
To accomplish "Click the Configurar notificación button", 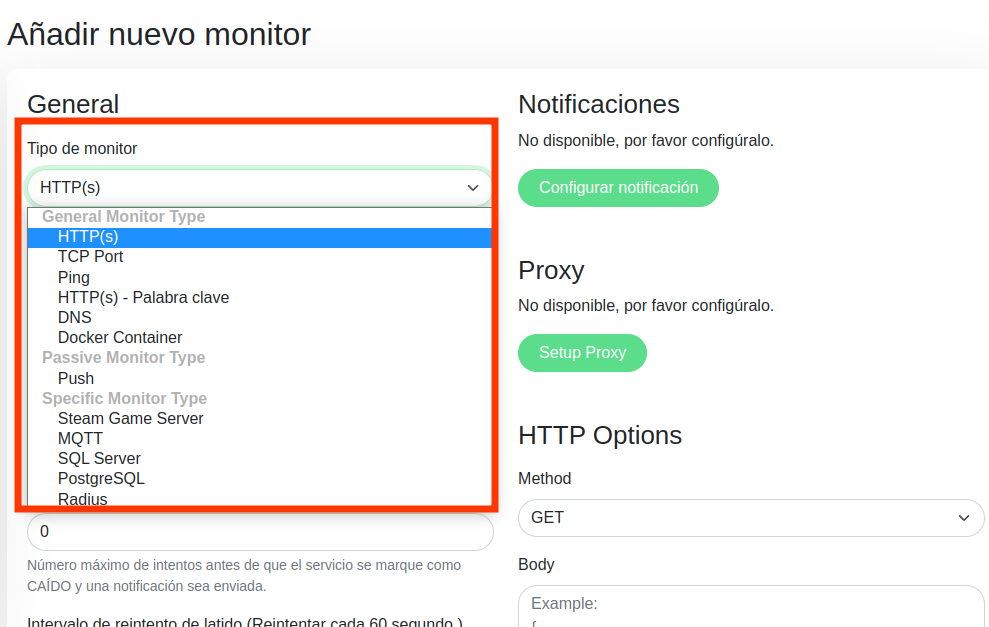I will point(618,188).
